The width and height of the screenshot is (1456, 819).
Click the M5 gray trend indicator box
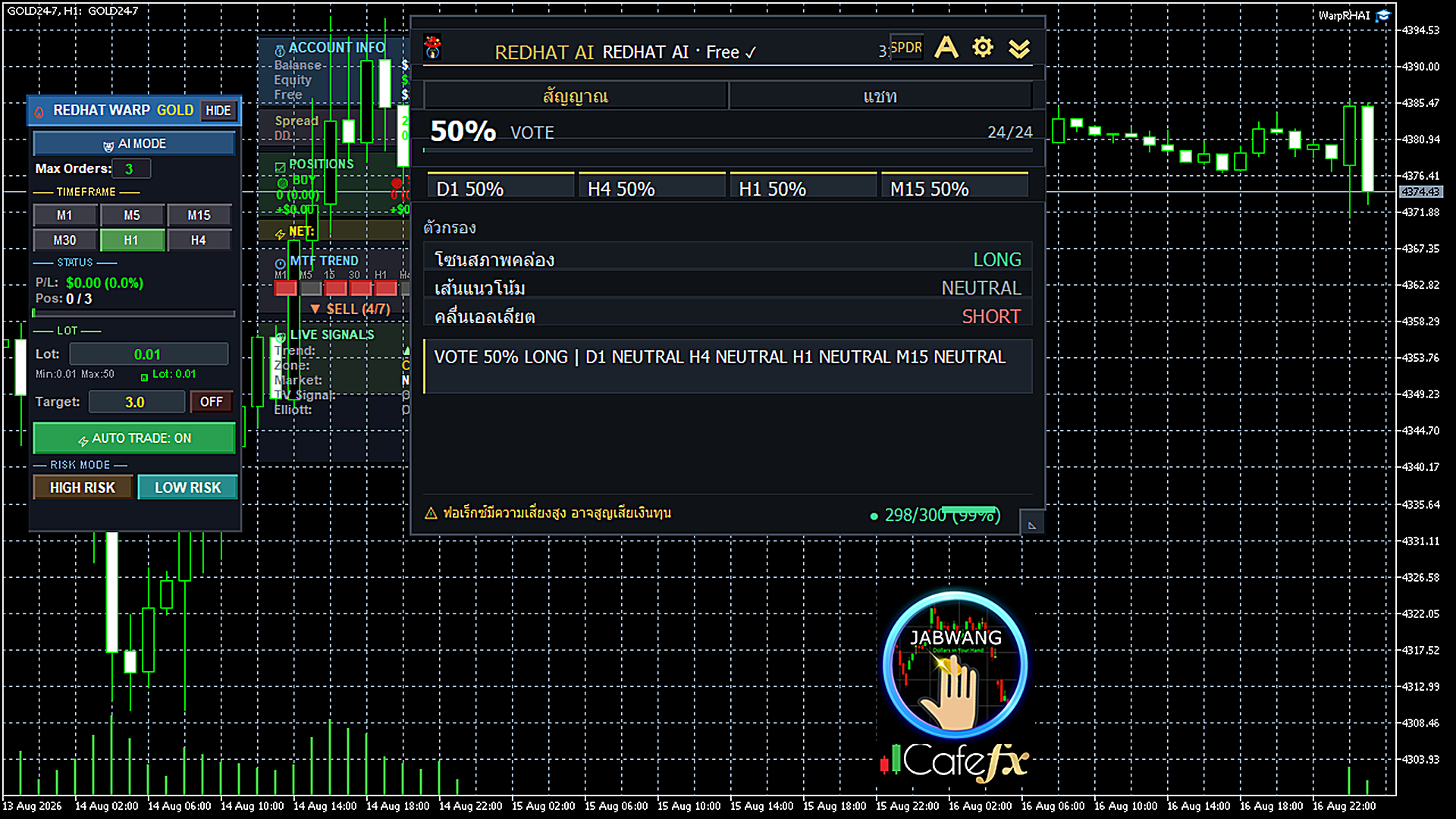point(311,288)
